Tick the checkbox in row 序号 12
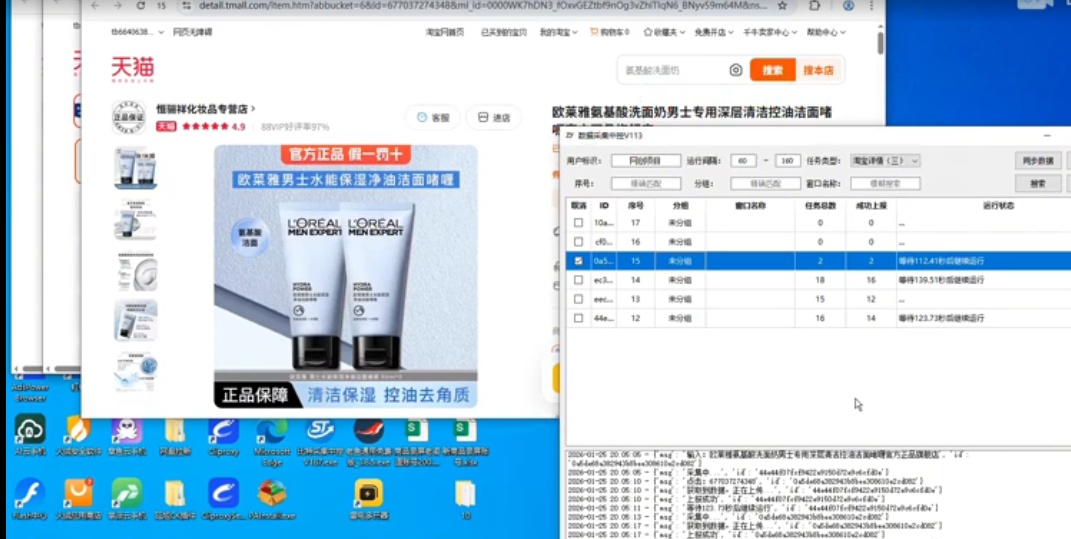 coord(579,318)
